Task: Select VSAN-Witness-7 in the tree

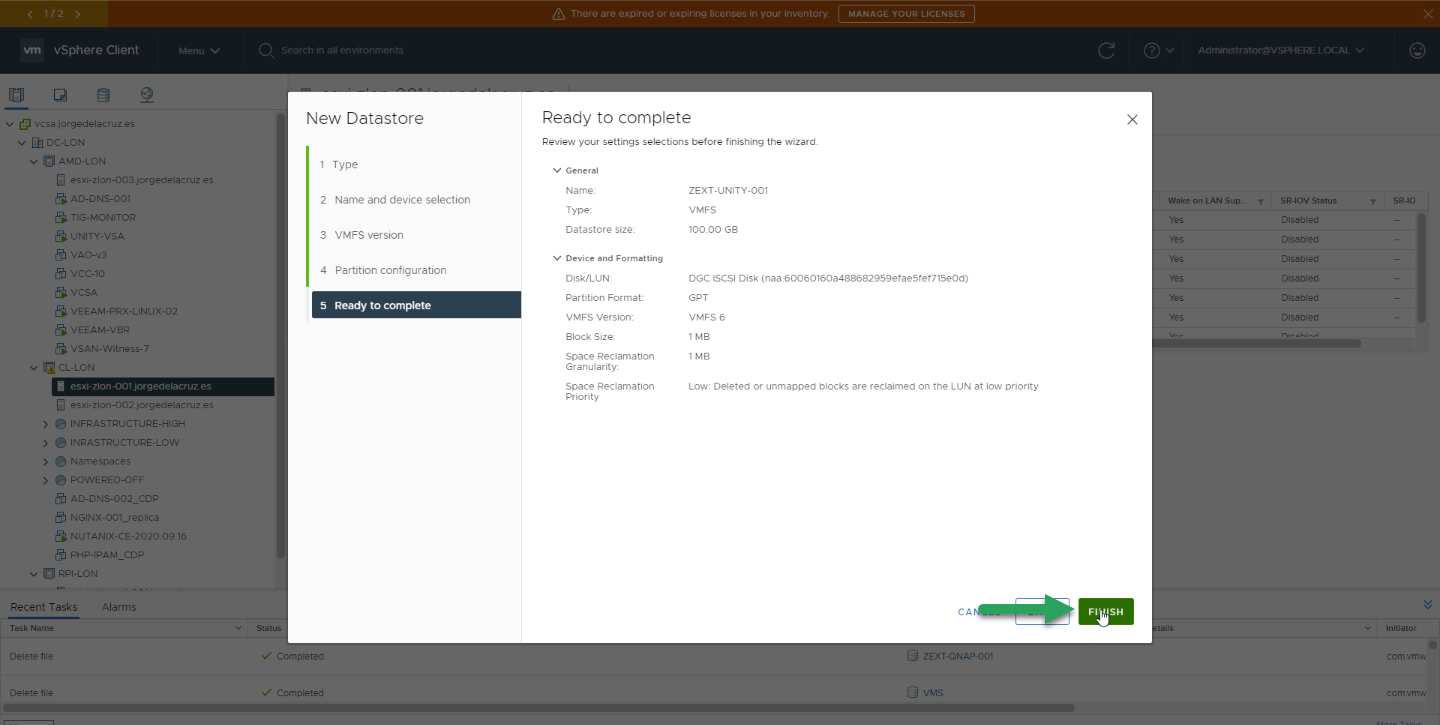Action: click(x=110, y=349)
